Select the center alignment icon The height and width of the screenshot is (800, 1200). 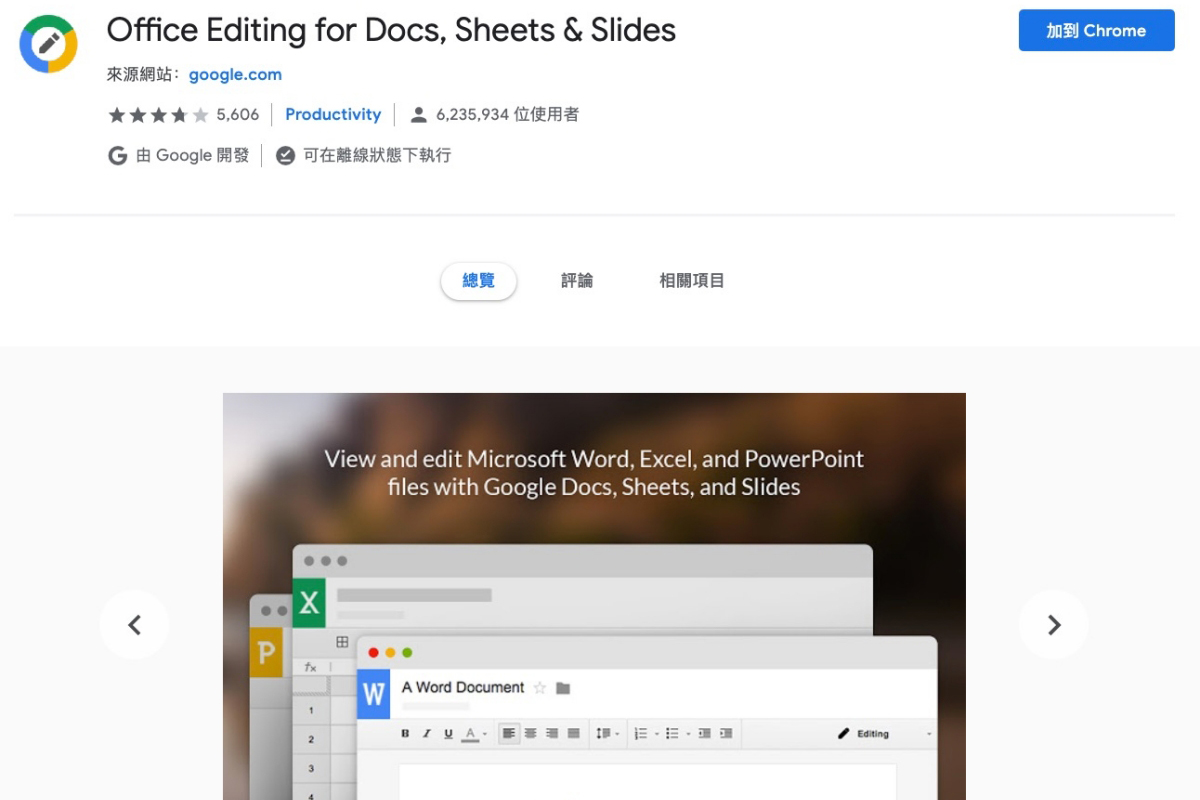tap(531, 733)
